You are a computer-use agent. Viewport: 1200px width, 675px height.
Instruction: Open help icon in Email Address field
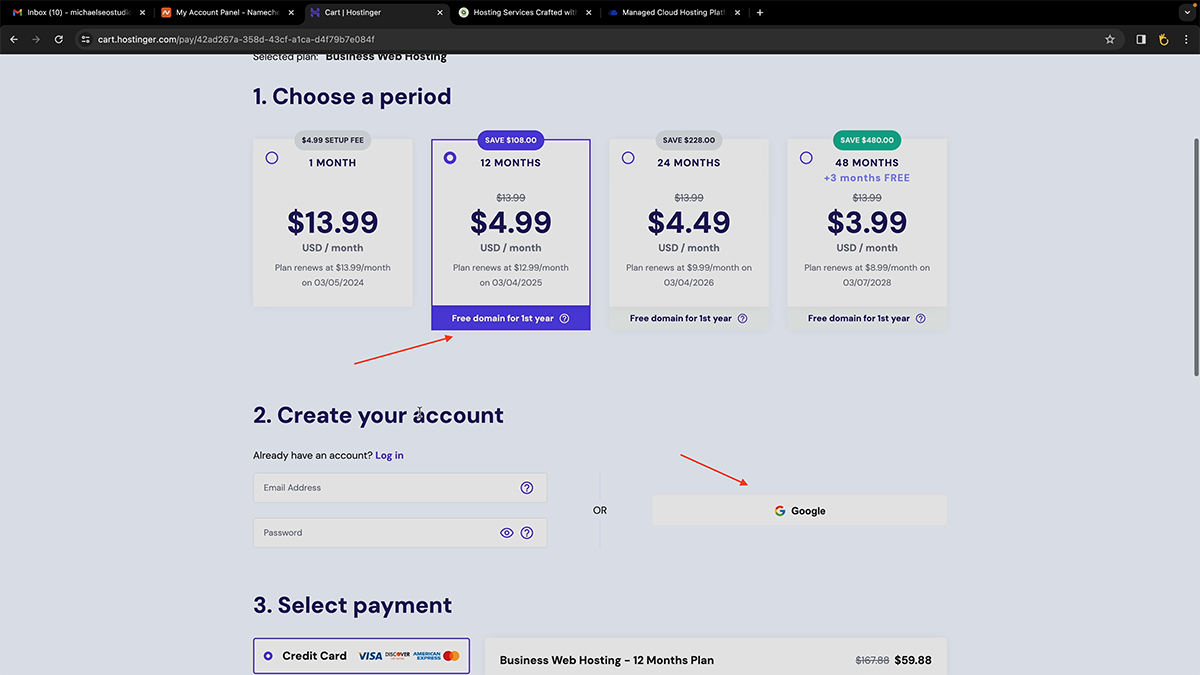tap(527, 488)
